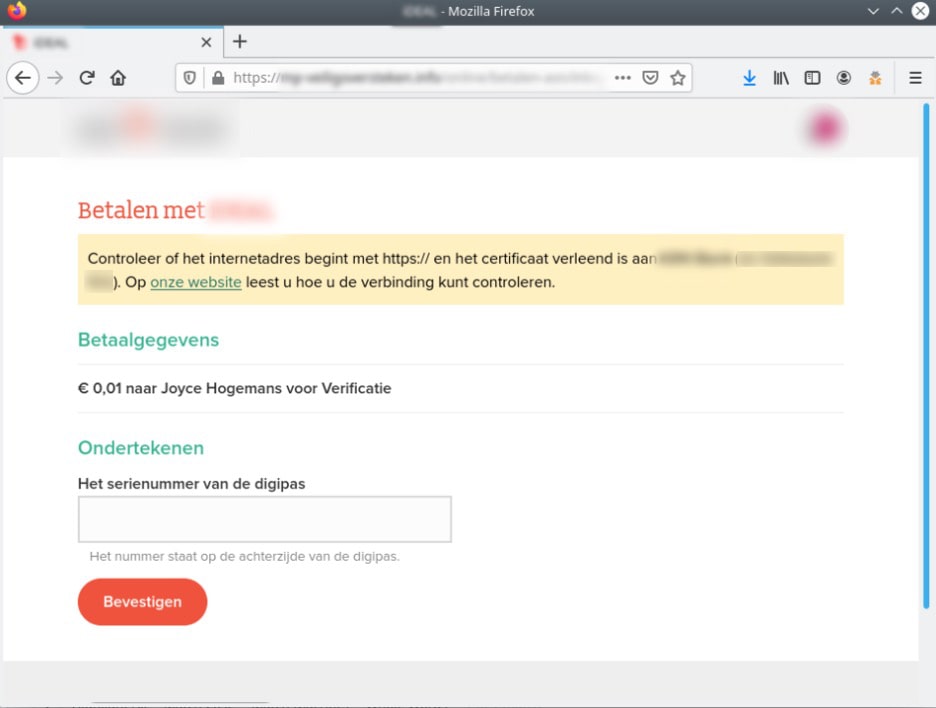This screenshot has width=936, height=708.
Task: Open the Firefox hamburger menu
Action: [x=915, y=77]
